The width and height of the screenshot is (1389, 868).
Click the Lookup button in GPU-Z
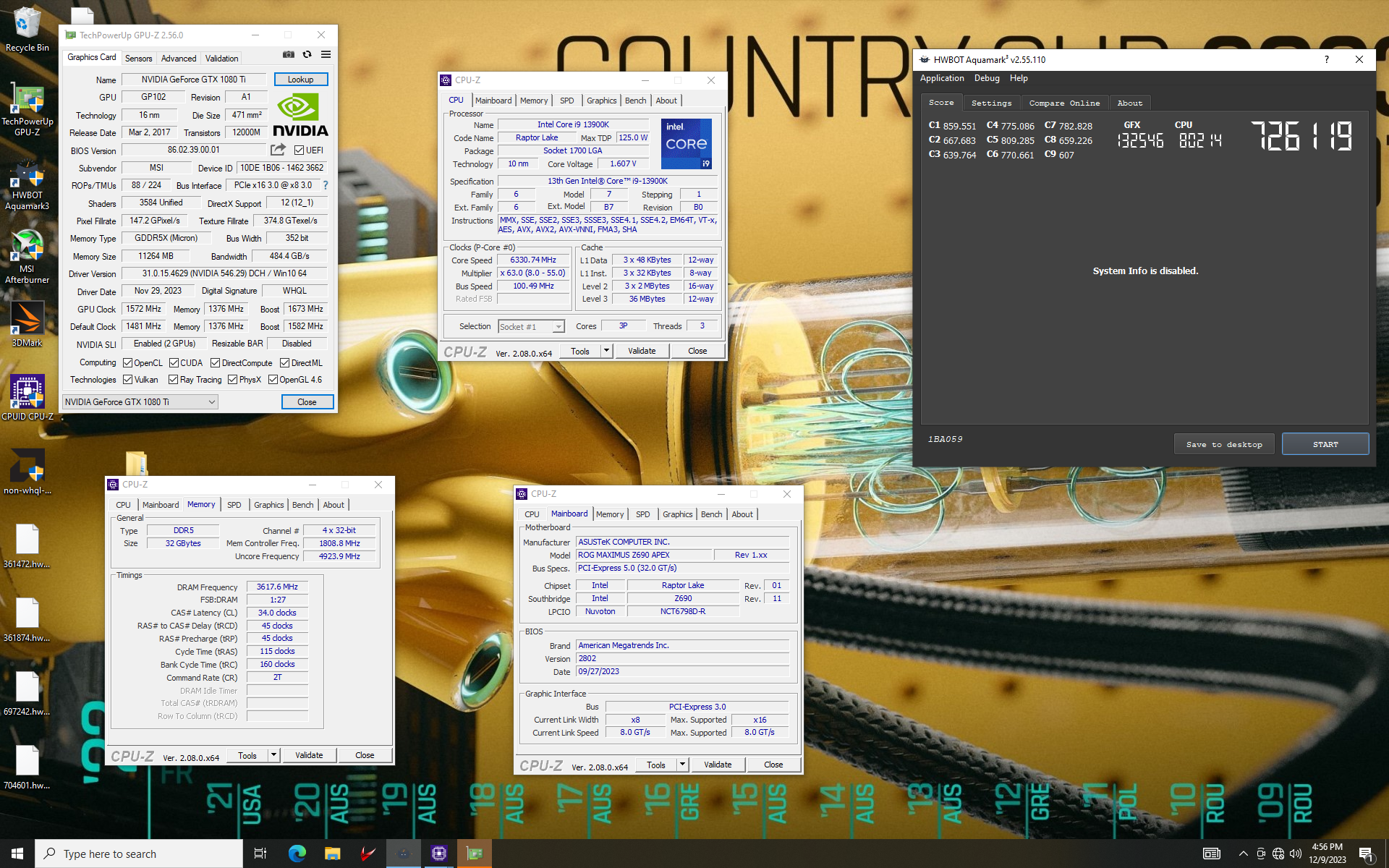tap(300, 80)
